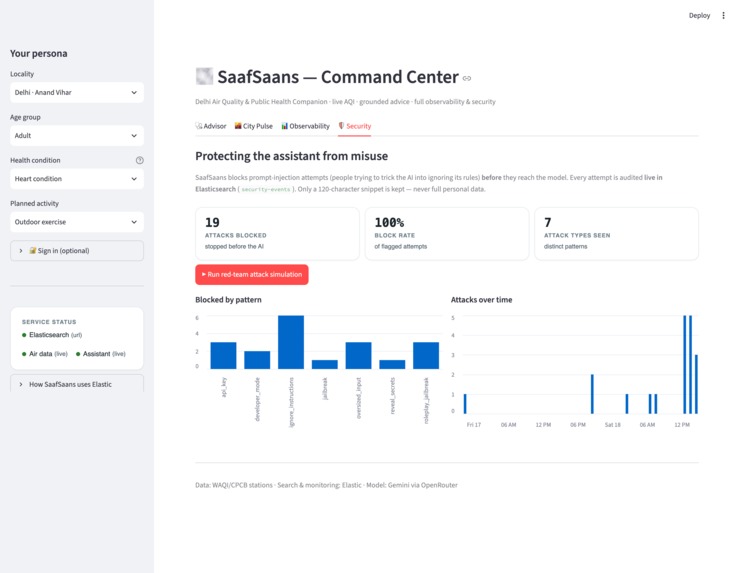Image resolution: width=740 pixels, height=573 pixels.
Task: Select the Security tab
Action: [x=354, y=126]
